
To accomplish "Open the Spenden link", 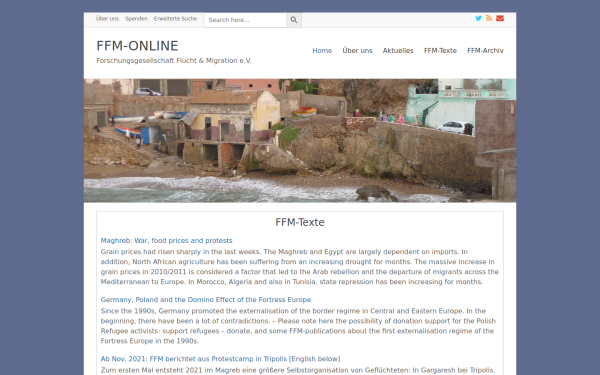I will pyautogui.click(x=136, y=18).
